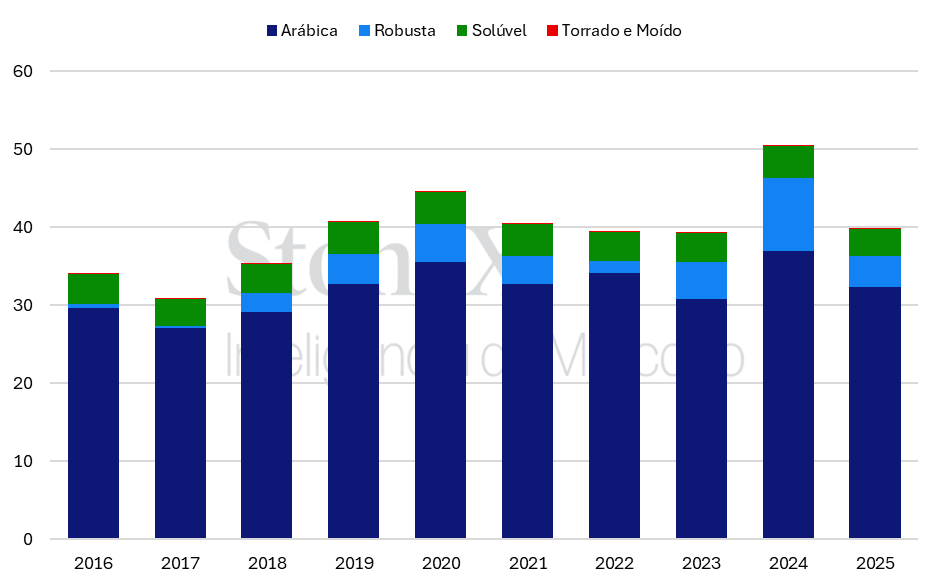Viewport: 941px width, 587px height.
Task: Select the 2020 Solúvel green segment
Action: click(x=440, y=208)
